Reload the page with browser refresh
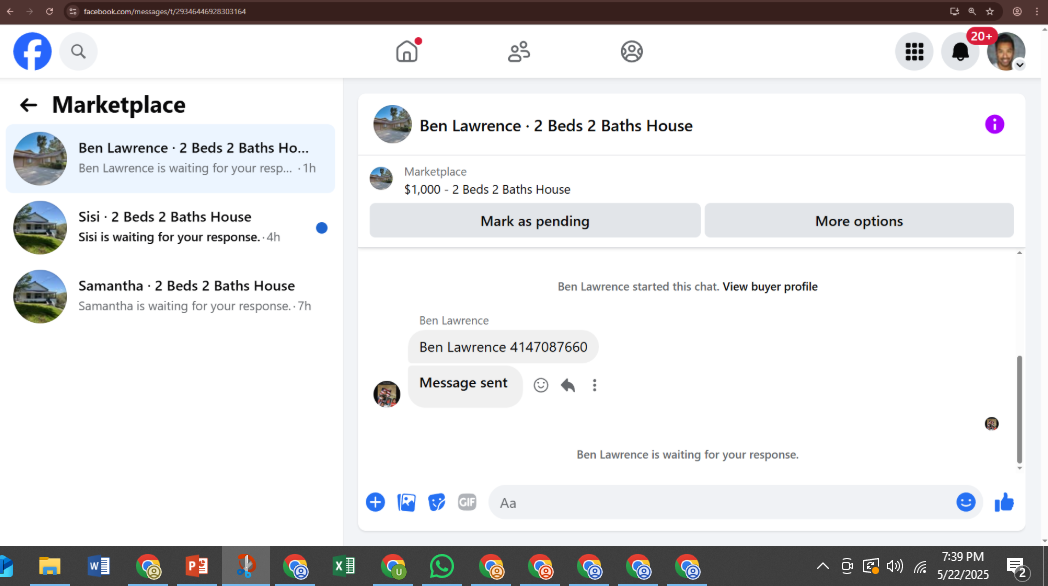 49,11
